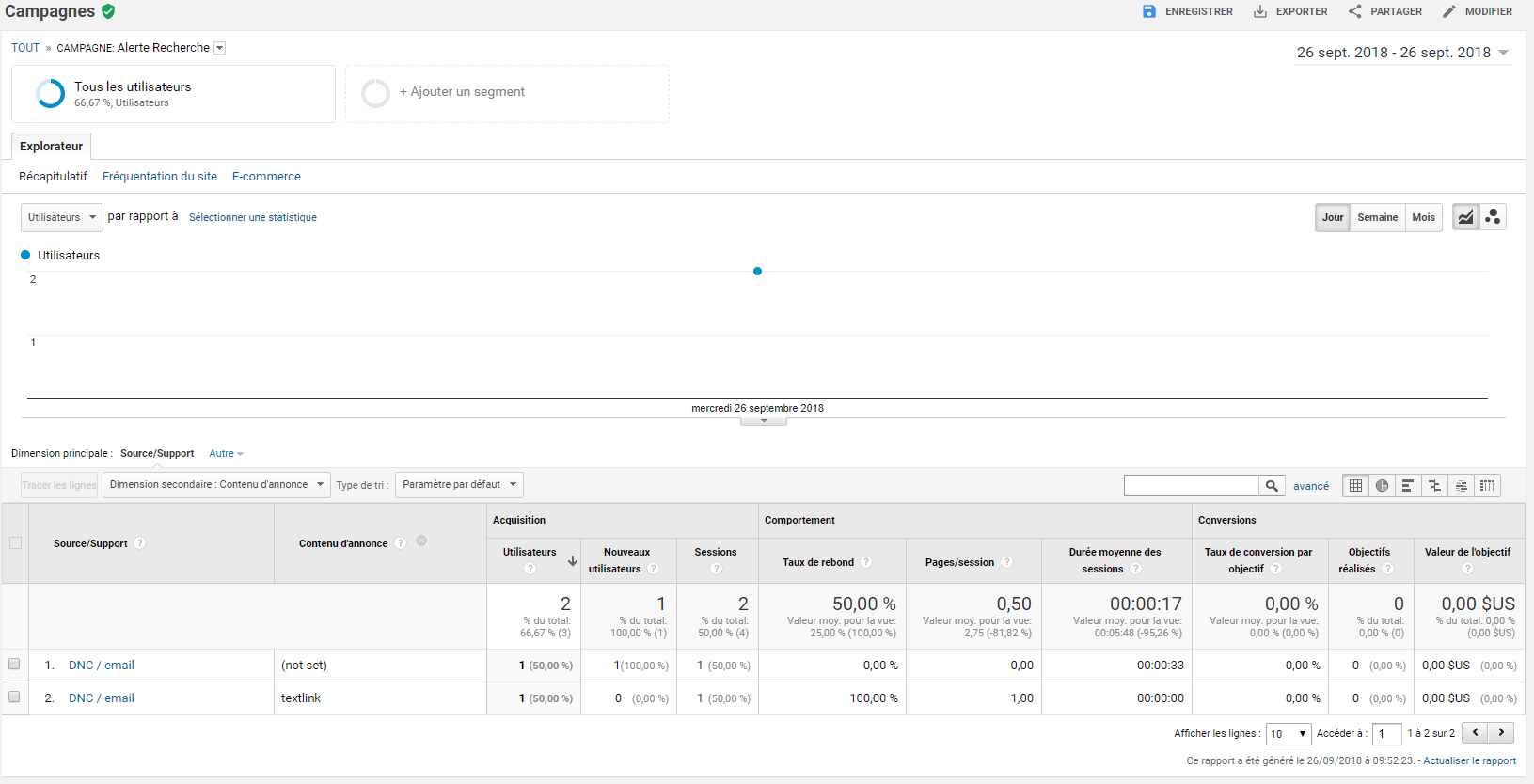Viewport: 1534px width, 784px height.
Task: Click the Sessions column header
Action: (x=716, y=552)
